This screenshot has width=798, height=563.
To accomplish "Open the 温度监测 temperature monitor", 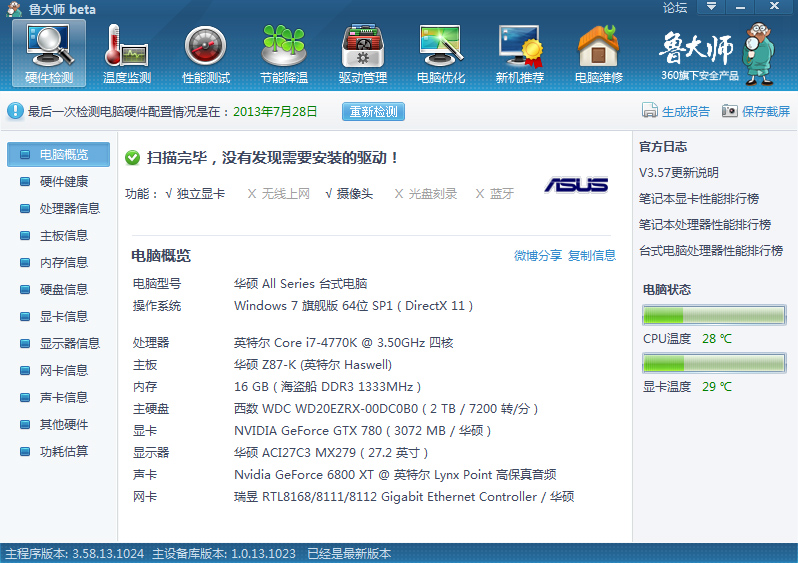I will coord(127,53).
